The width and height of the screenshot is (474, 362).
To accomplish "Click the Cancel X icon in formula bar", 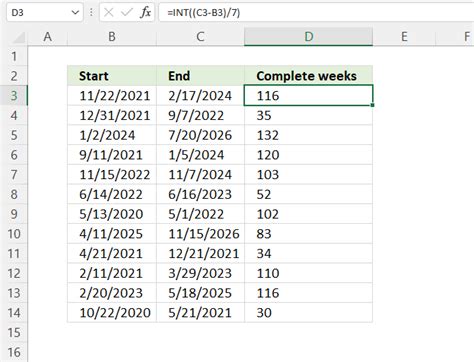I will 108,13.
